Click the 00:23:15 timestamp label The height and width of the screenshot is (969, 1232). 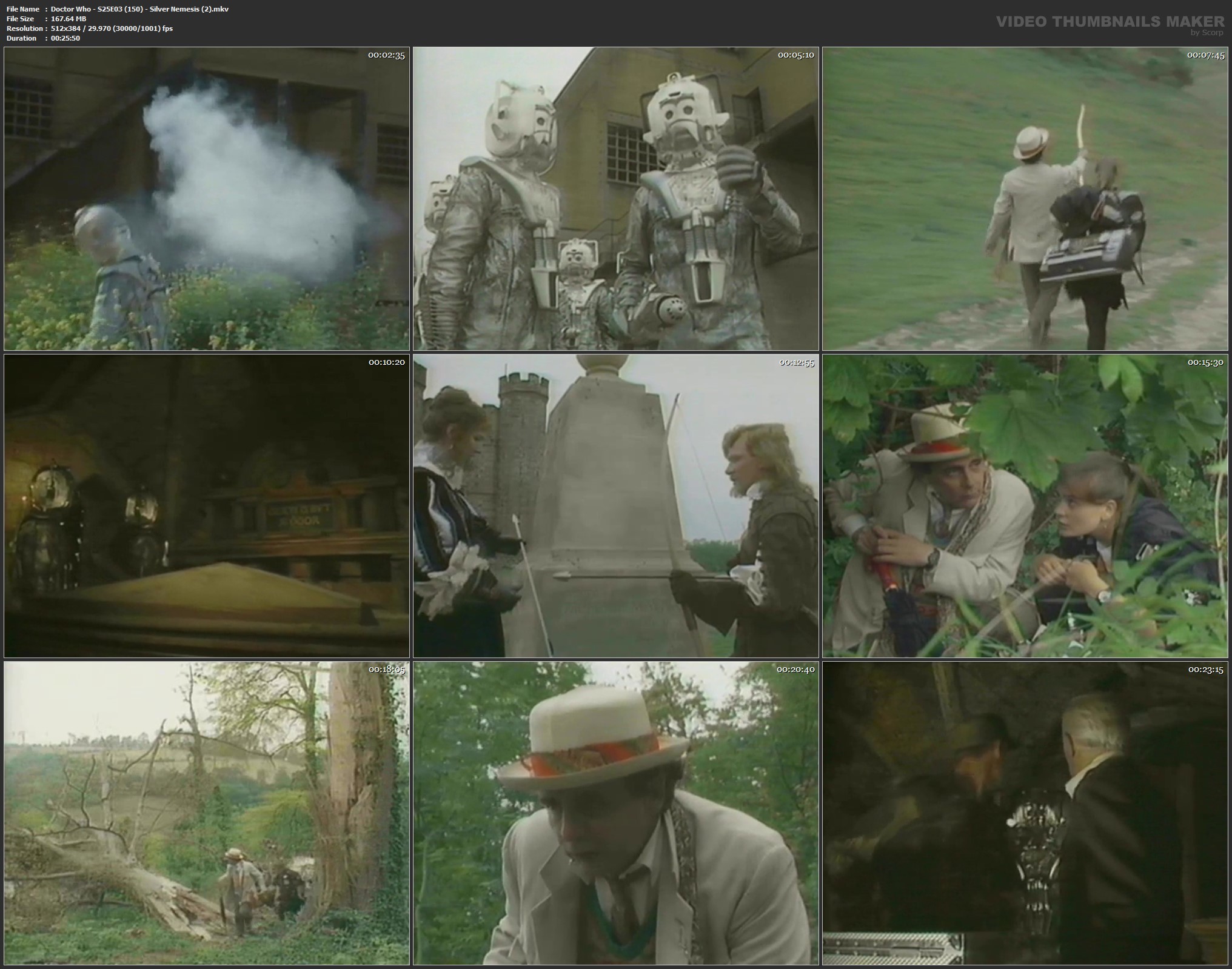tap(1205, 670)
